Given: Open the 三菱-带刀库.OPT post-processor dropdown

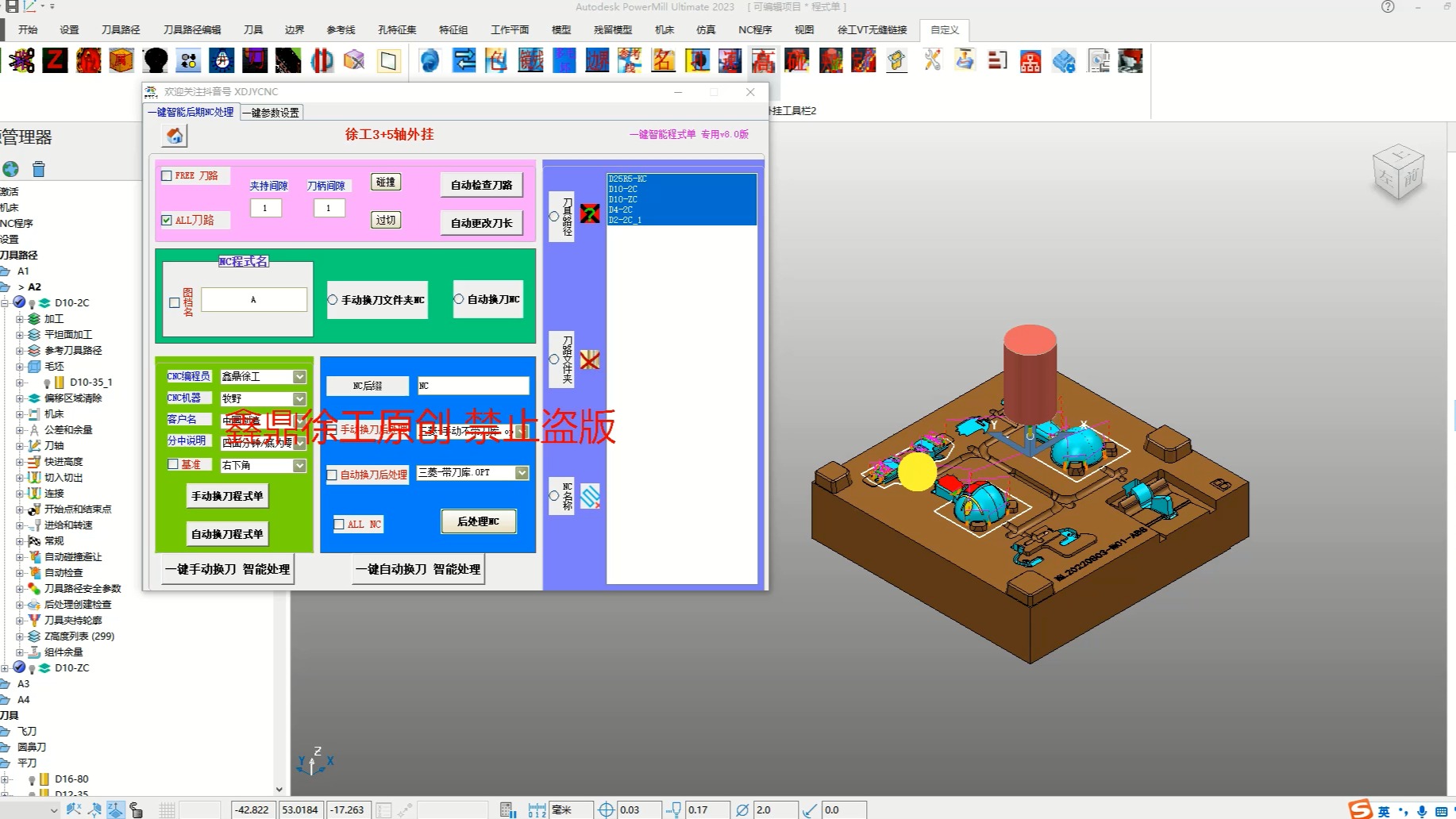Looking at the screenshot, I should [x=522, y=473].
